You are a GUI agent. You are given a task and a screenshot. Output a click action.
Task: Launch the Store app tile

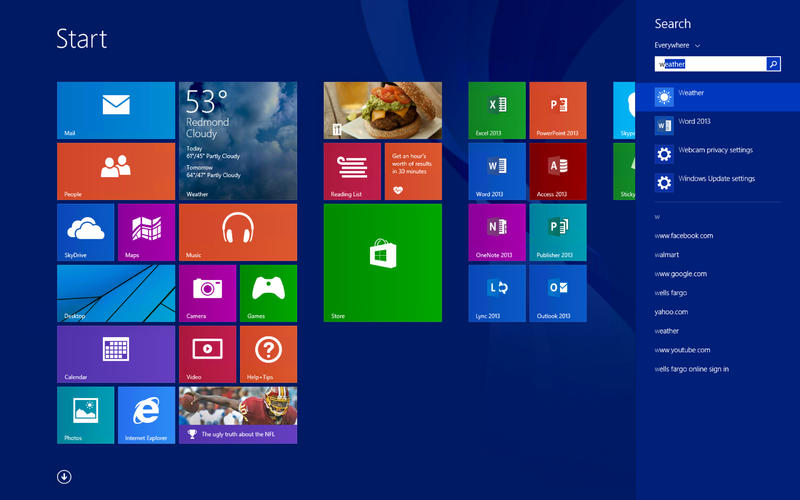pyautogui.click(x=382, y=263)
